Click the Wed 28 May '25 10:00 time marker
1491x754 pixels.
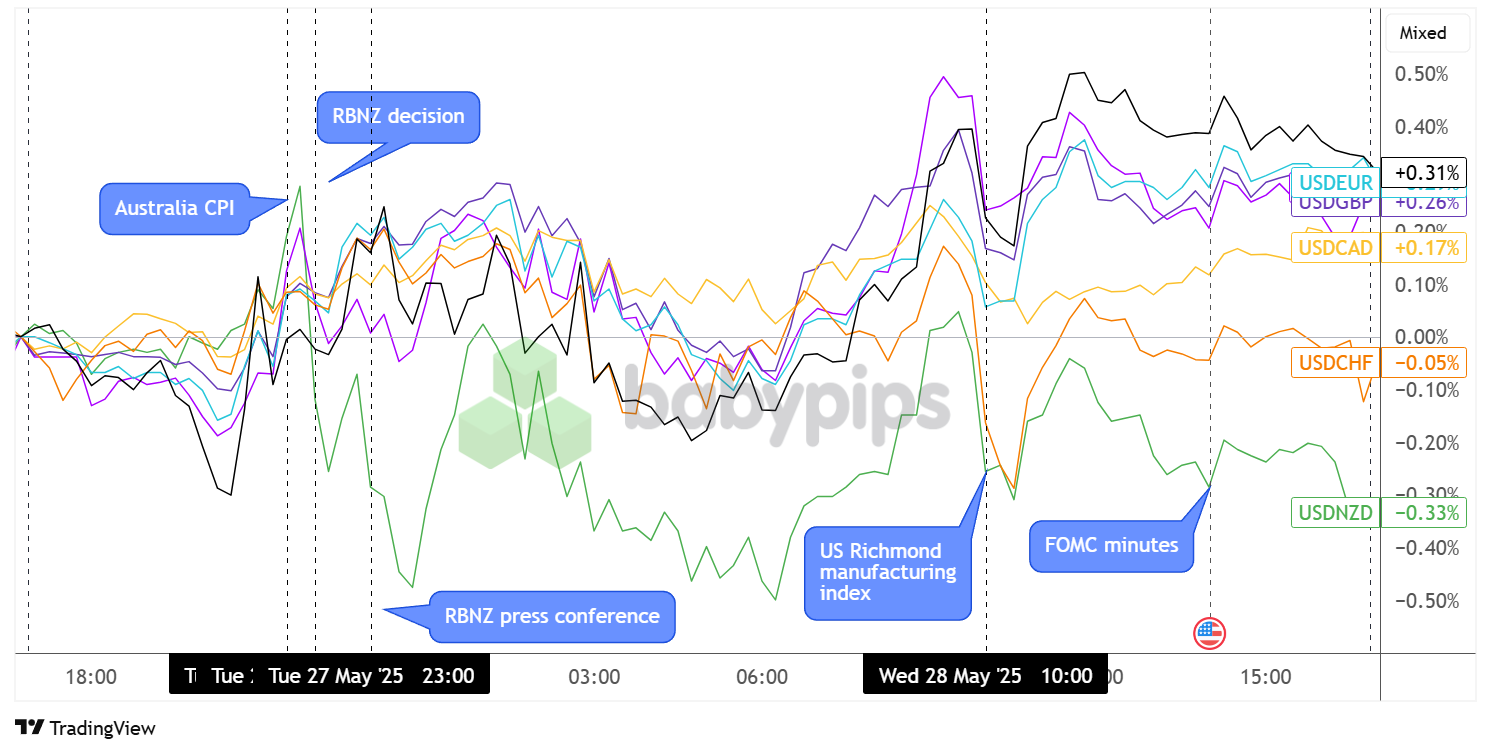985,676
